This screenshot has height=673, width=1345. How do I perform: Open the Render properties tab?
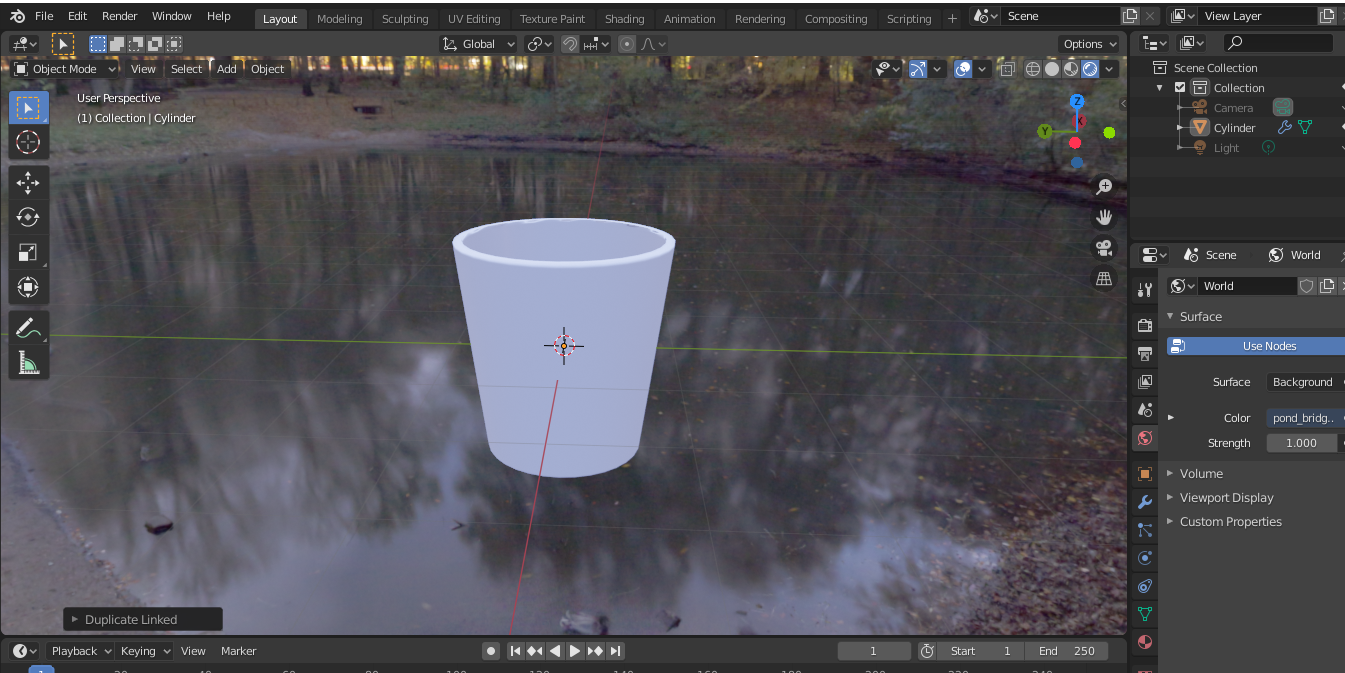(x=1145, y=325)
